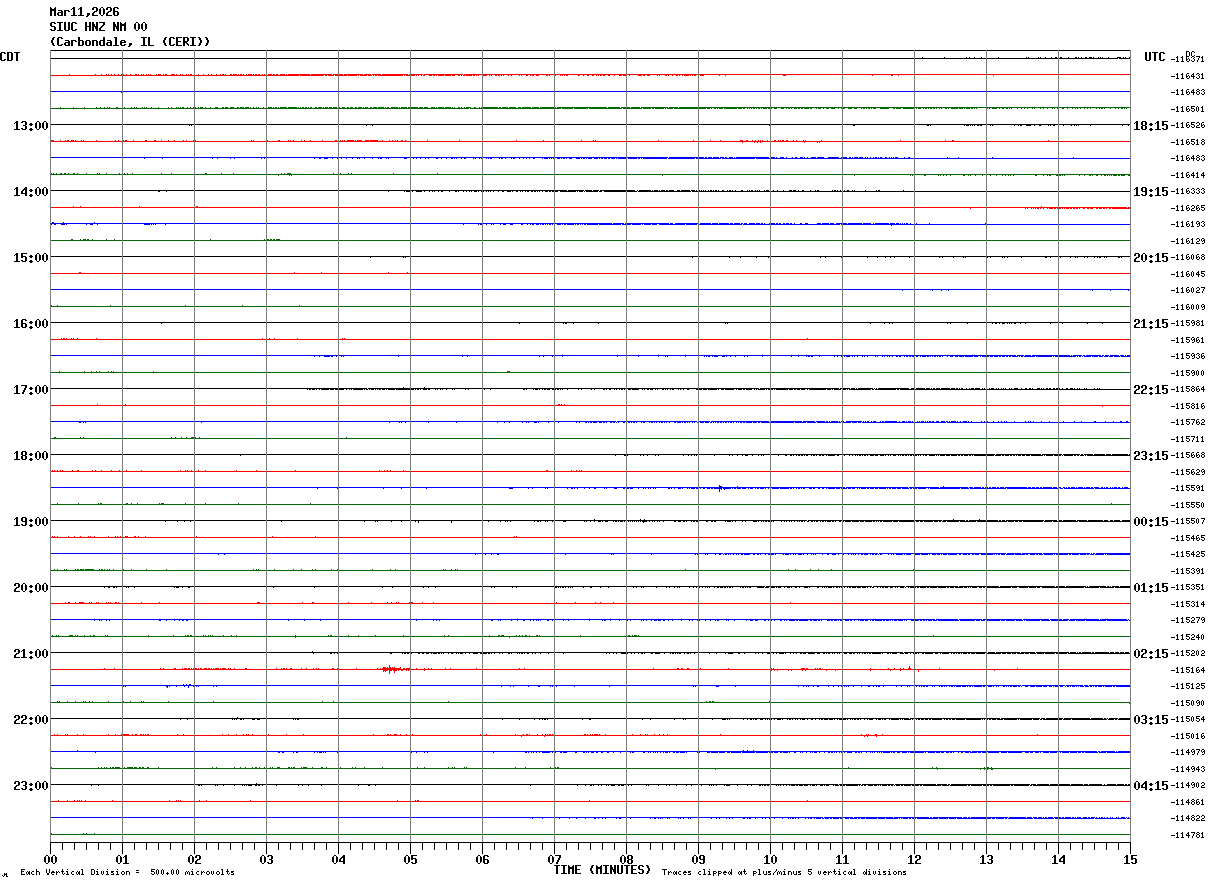Image resolution: width=1210 pixels, height=886 pixels.
Task: Select the 20:00 CDT time label
Action: (30, 587)
